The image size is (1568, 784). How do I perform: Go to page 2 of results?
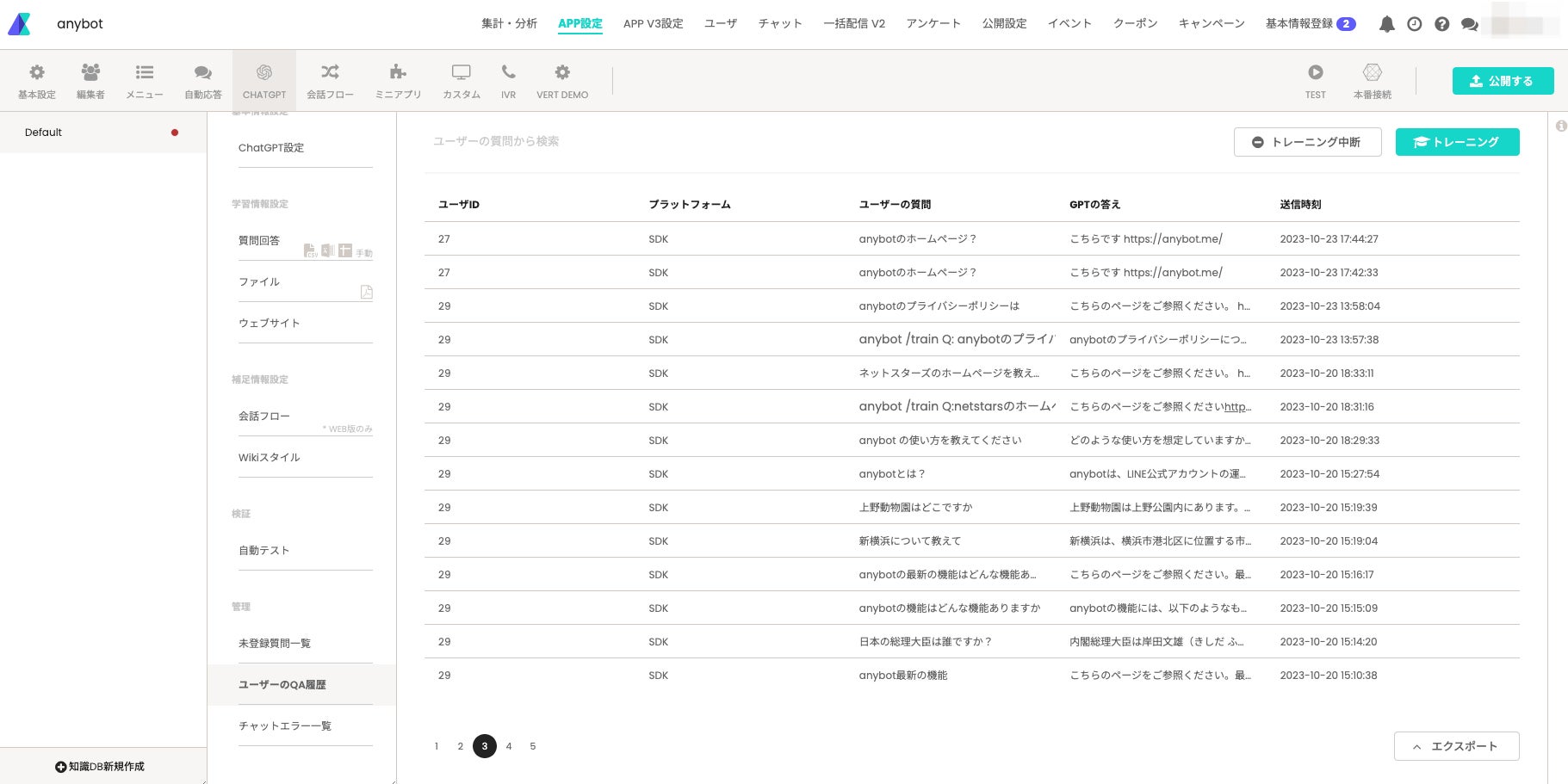tap(461, 746)
